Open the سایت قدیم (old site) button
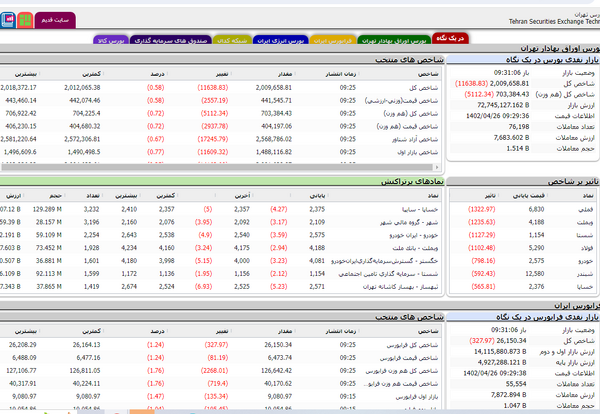The height and width of the screenshot is (414, 600). tap(55, 20)
